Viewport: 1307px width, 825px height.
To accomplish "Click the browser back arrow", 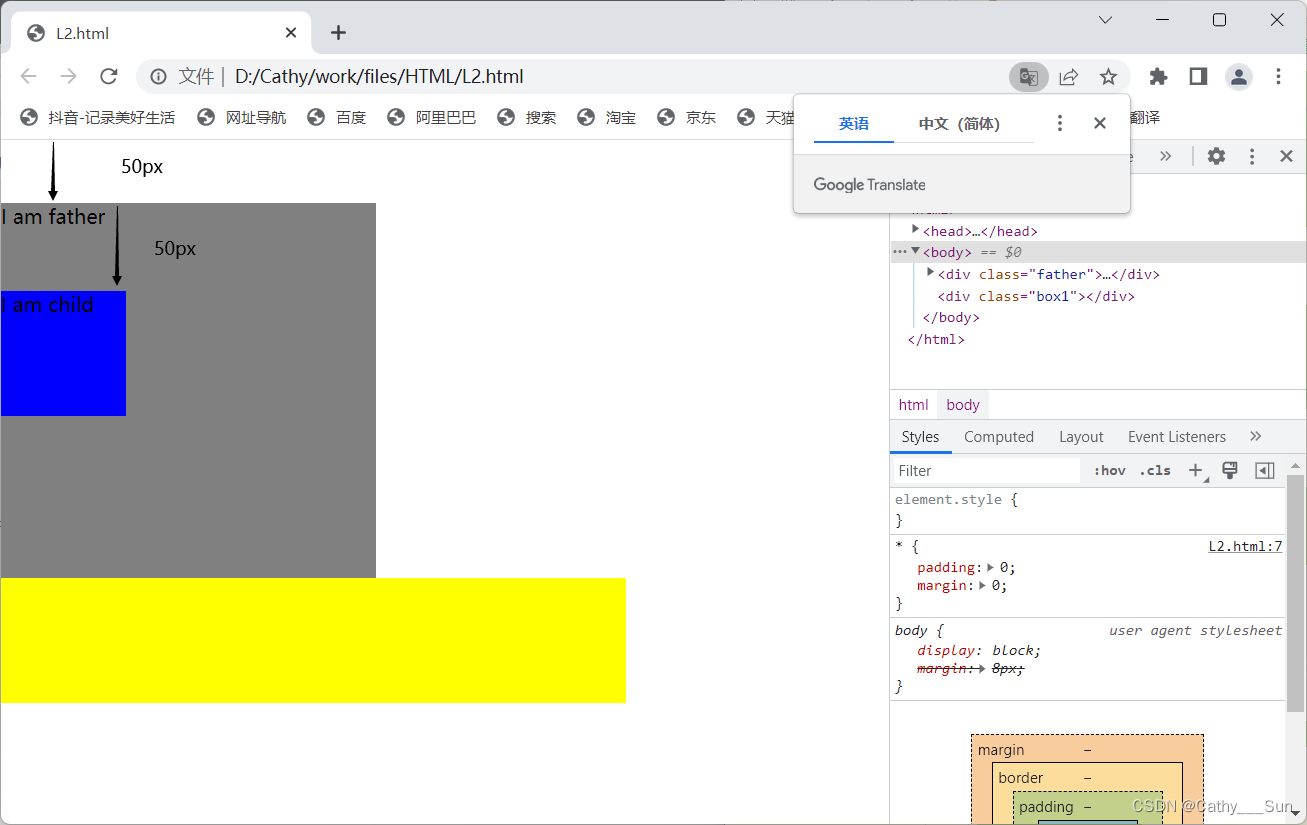I will 28,77.
